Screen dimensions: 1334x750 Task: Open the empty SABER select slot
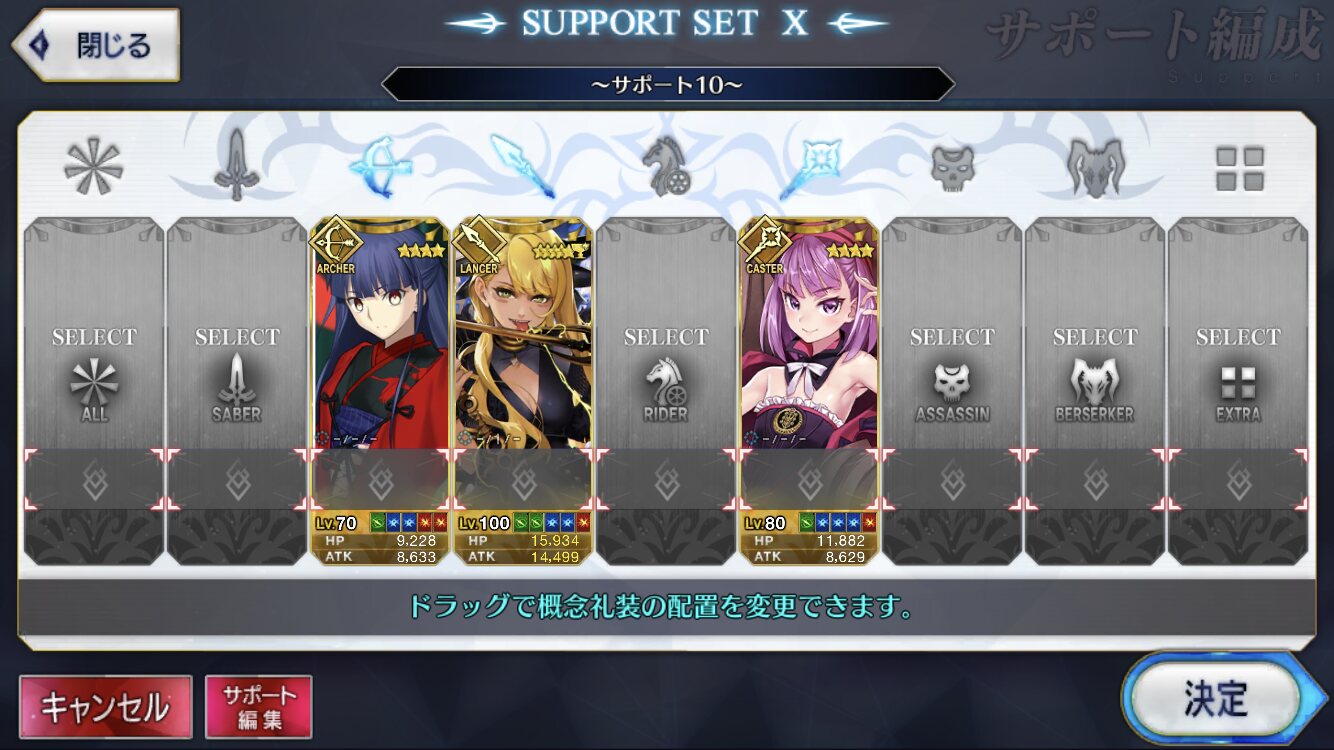[237, 392]
